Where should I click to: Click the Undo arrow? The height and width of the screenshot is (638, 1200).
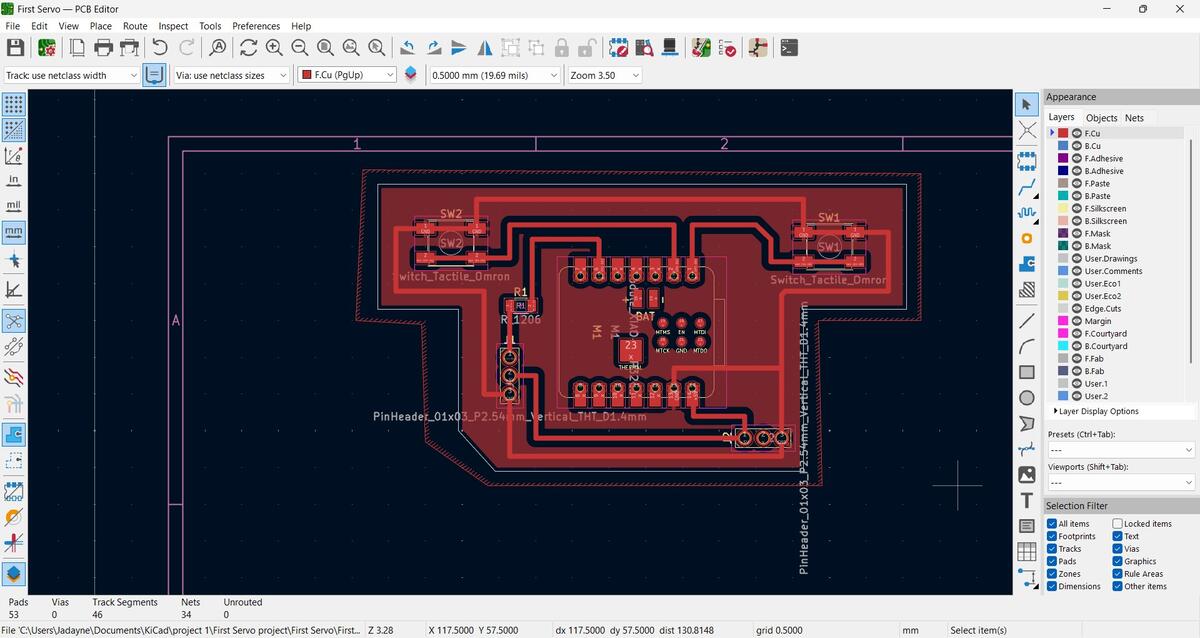point(160,47)
